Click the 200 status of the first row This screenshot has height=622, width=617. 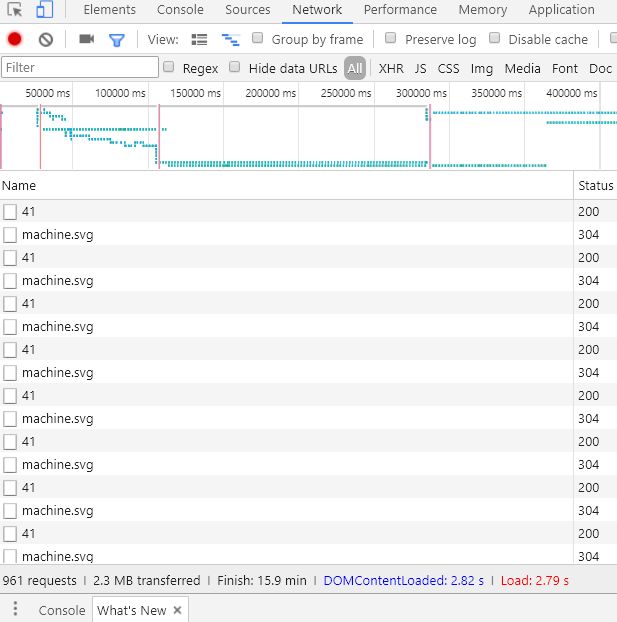tap(588, 211)
